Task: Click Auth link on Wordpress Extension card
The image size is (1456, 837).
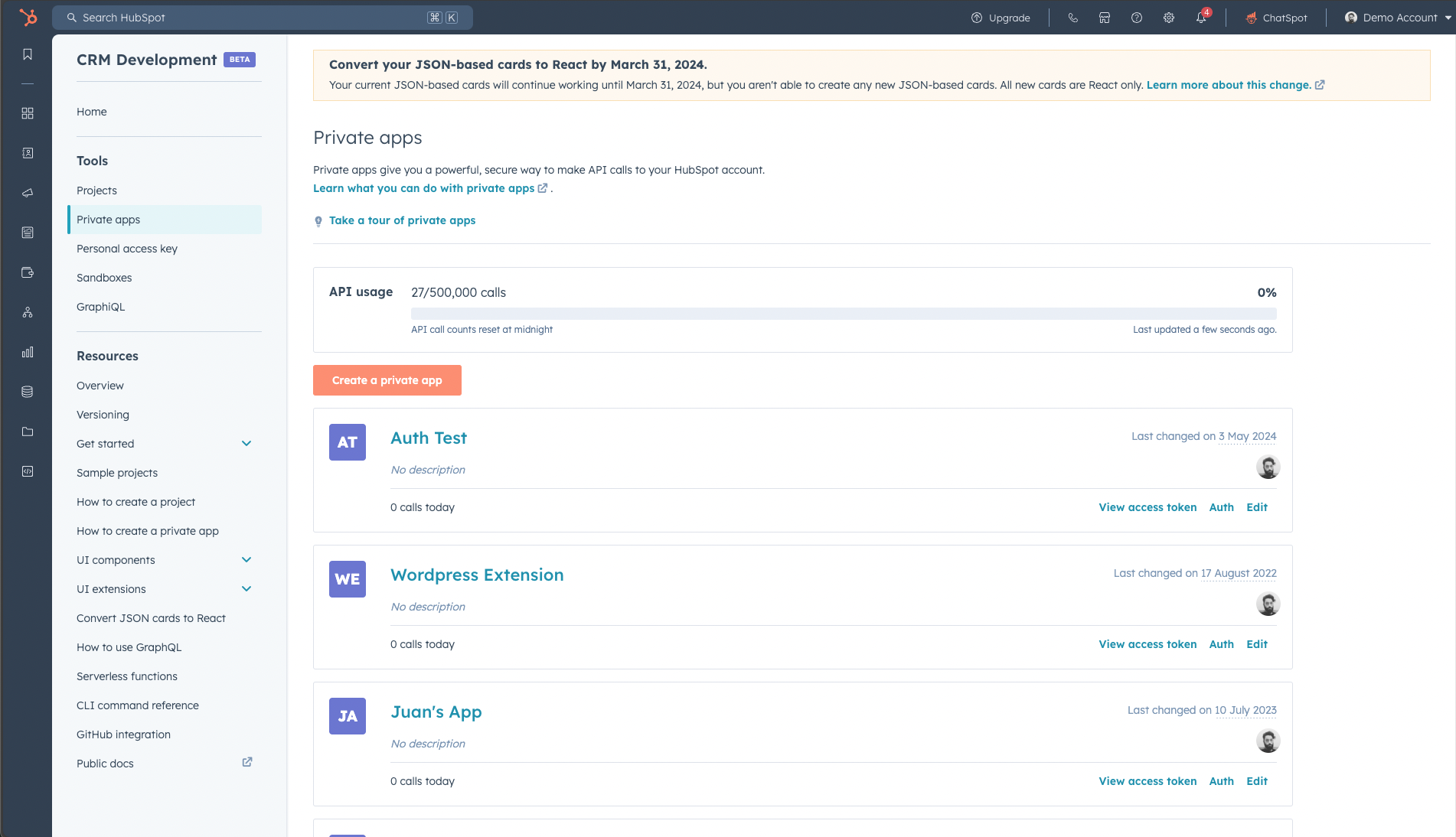Action: point(1222,644)
